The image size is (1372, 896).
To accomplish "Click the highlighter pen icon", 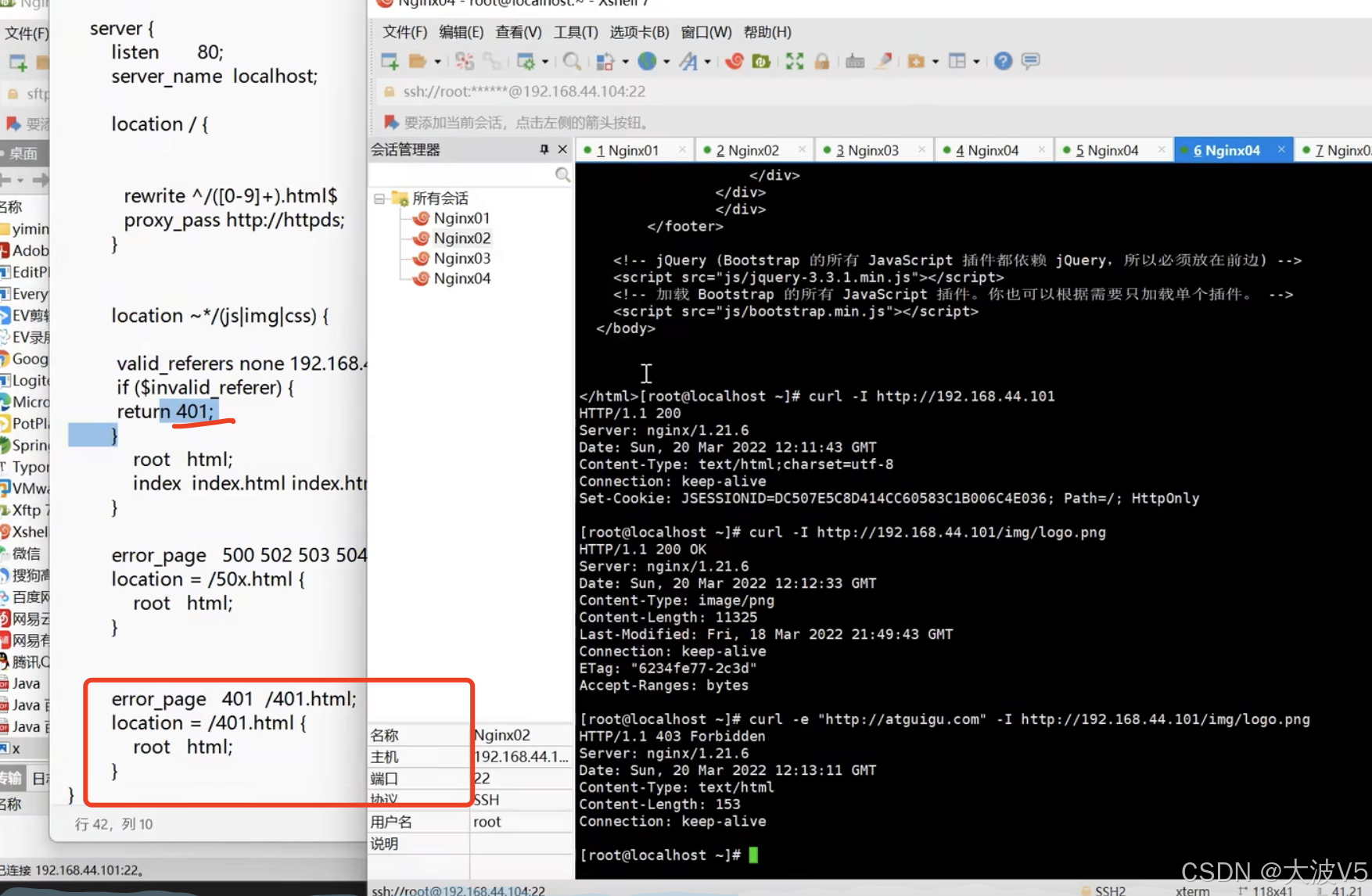I will (x=884, y=61).
